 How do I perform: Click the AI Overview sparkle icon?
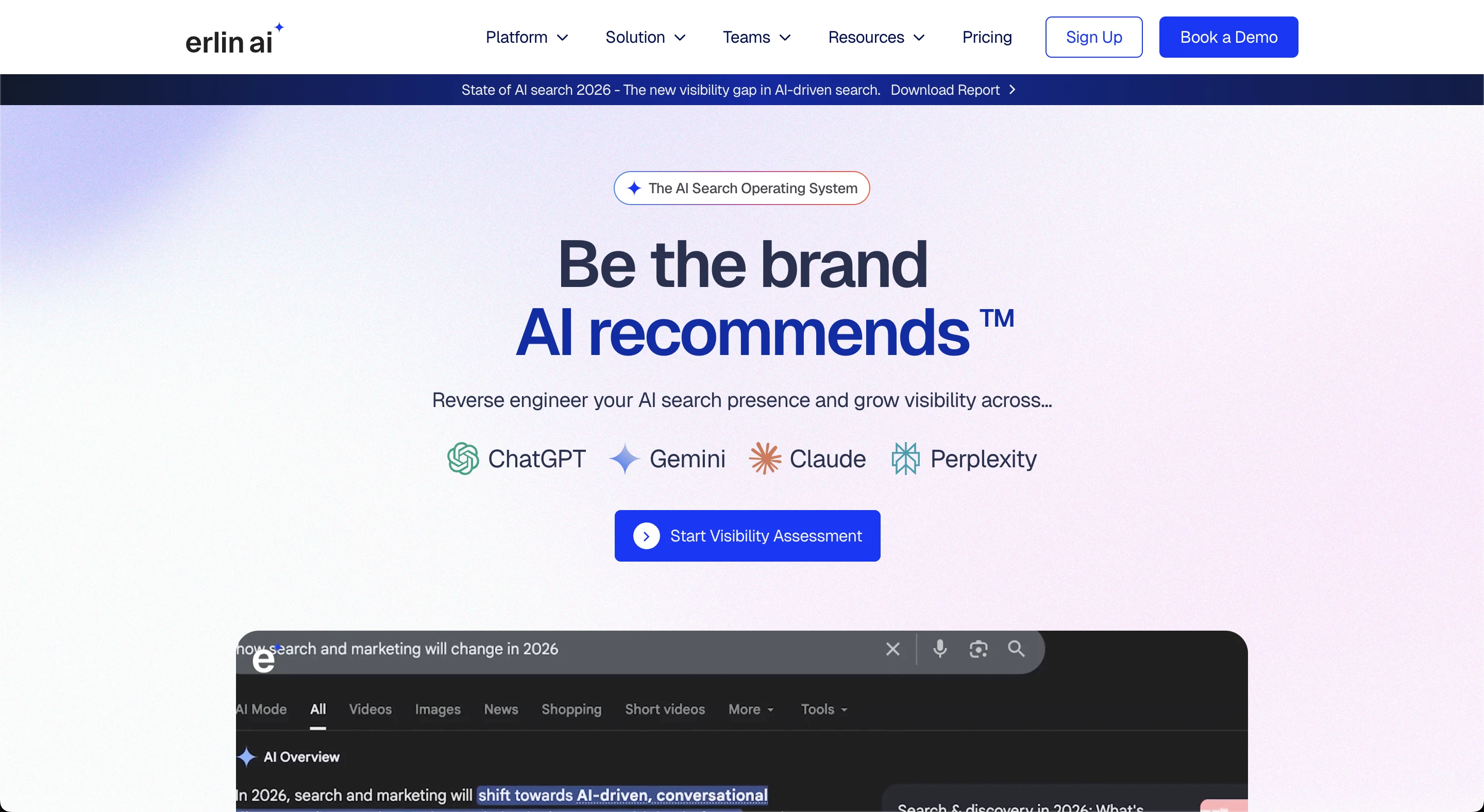[x=247, y=757]
